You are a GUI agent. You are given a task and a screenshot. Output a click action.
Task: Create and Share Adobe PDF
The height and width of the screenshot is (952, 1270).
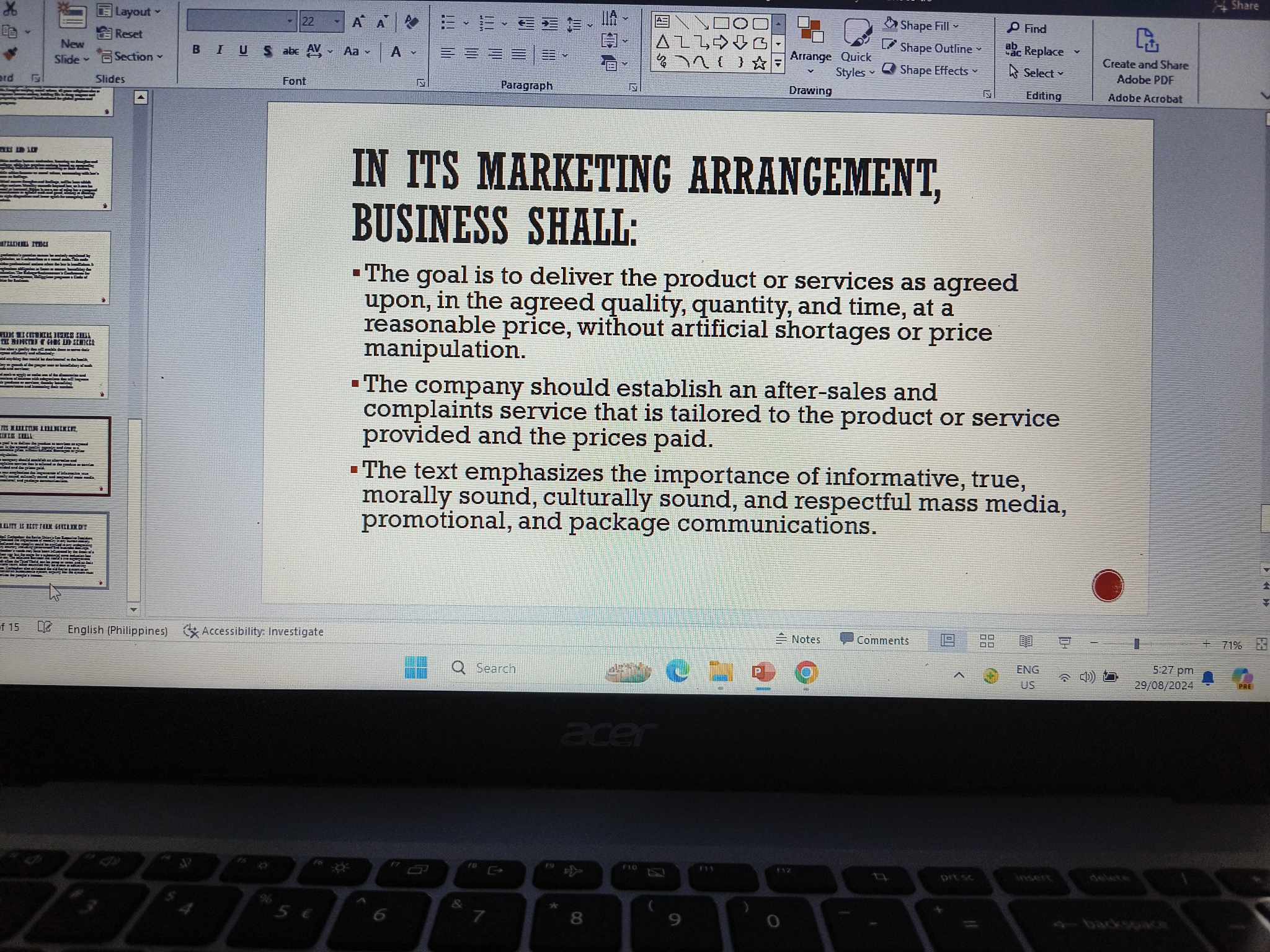1145,57
